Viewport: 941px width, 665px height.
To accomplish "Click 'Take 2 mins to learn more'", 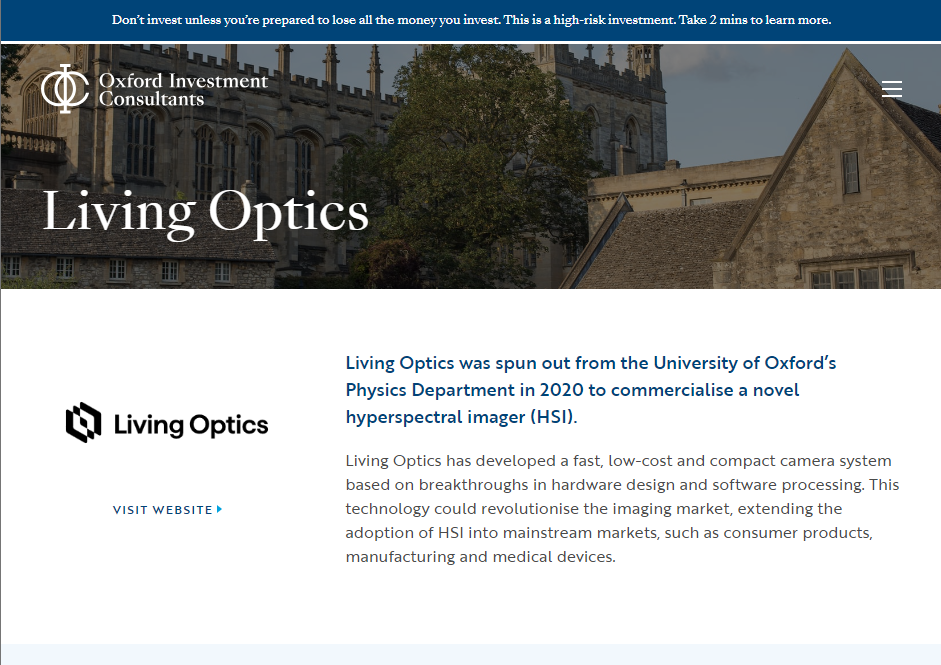I will tap(756, 19).
